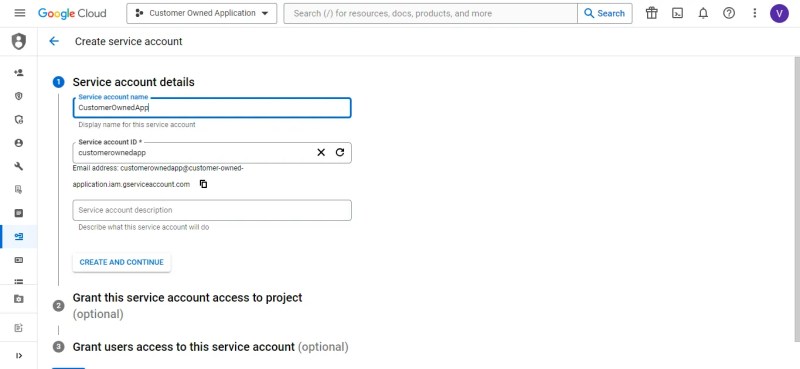Activate Cloud Shell terminal icon
The width and height of the screenshot is (800, 369).
coord(677,13)
